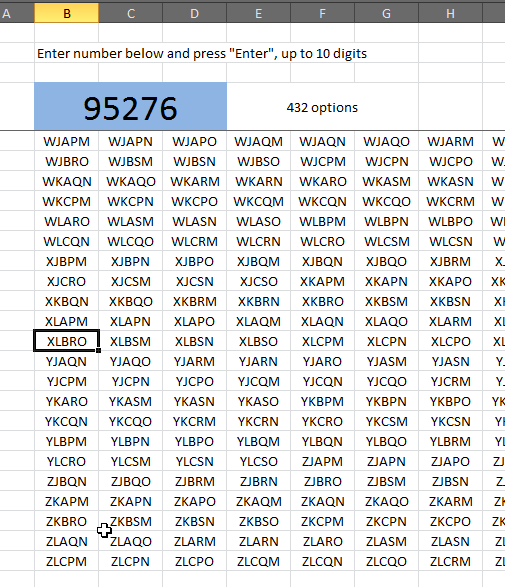
Task: Click the blue 95276 number input cell
Action: click(x=130, y=107)
